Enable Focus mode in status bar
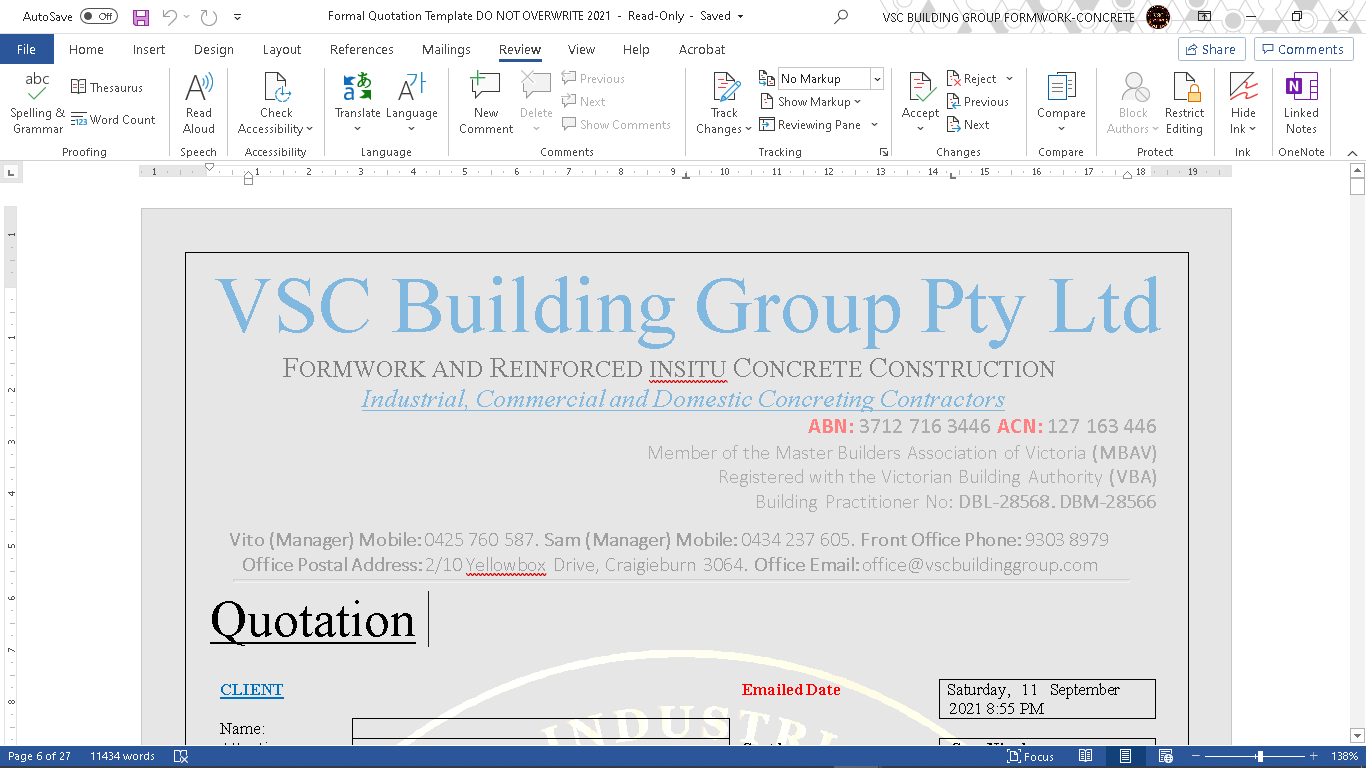Image resolution: width=1366 pixels, height=768 pixels. (1029, 756)
